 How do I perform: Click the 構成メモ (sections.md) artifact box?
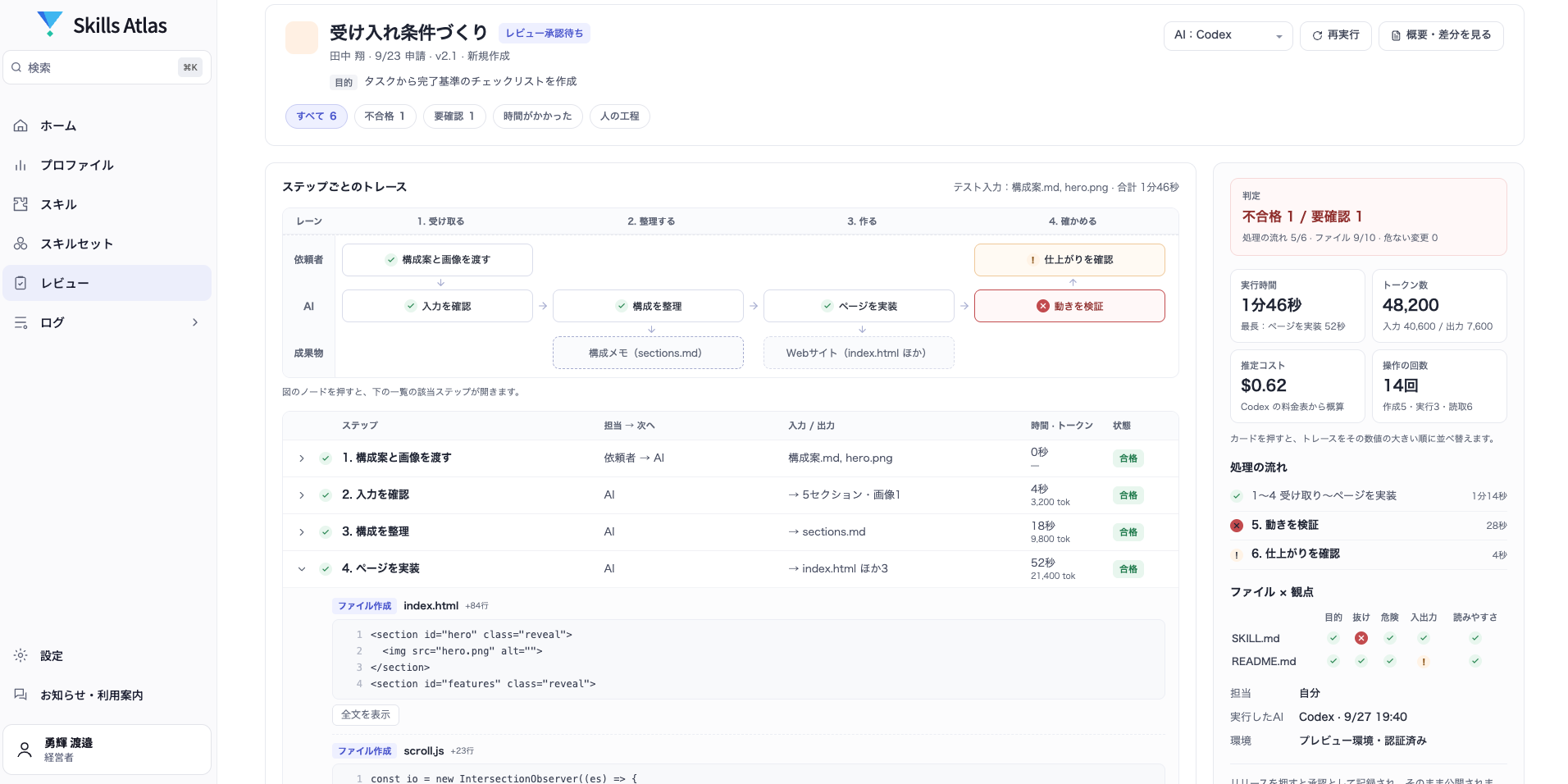(x=648, y=353)
